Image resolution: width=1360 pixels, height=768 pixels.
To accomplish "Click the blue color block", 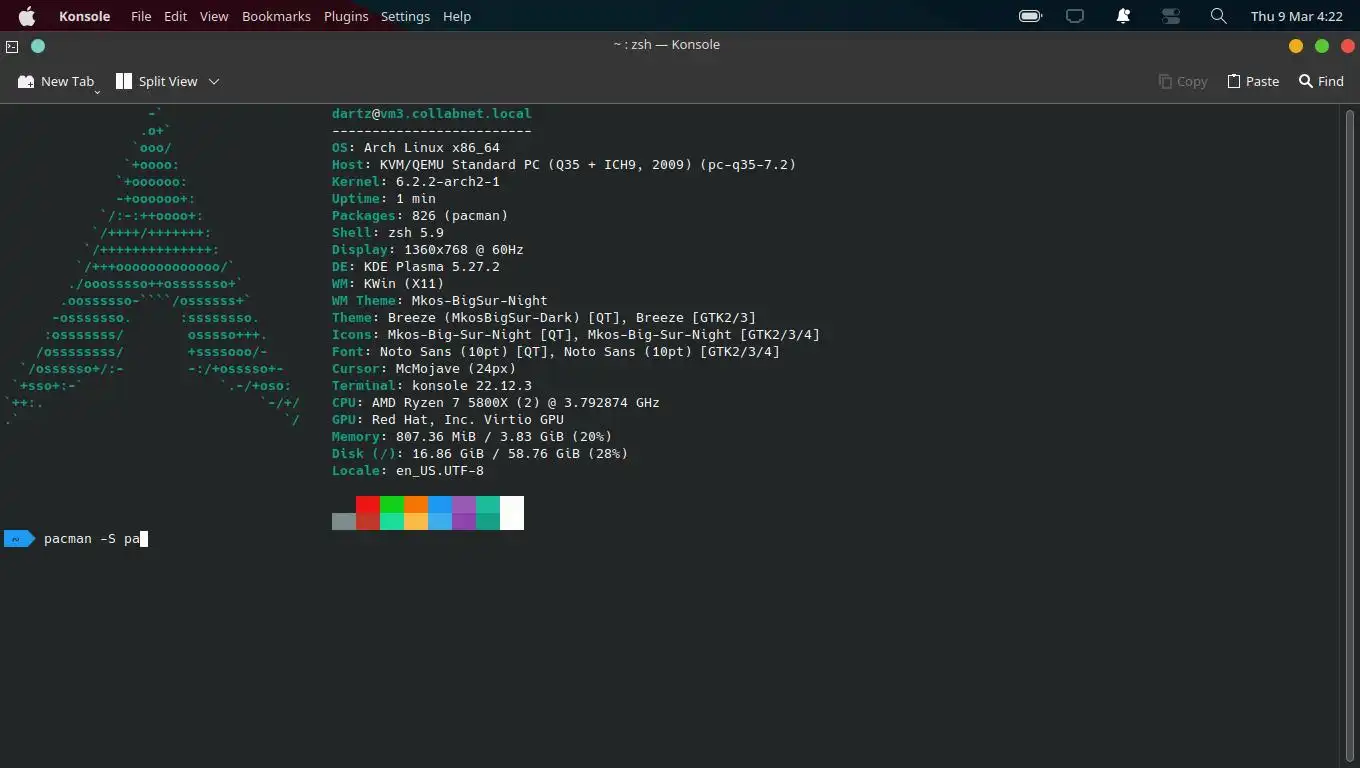I will (x=440, y=504).
